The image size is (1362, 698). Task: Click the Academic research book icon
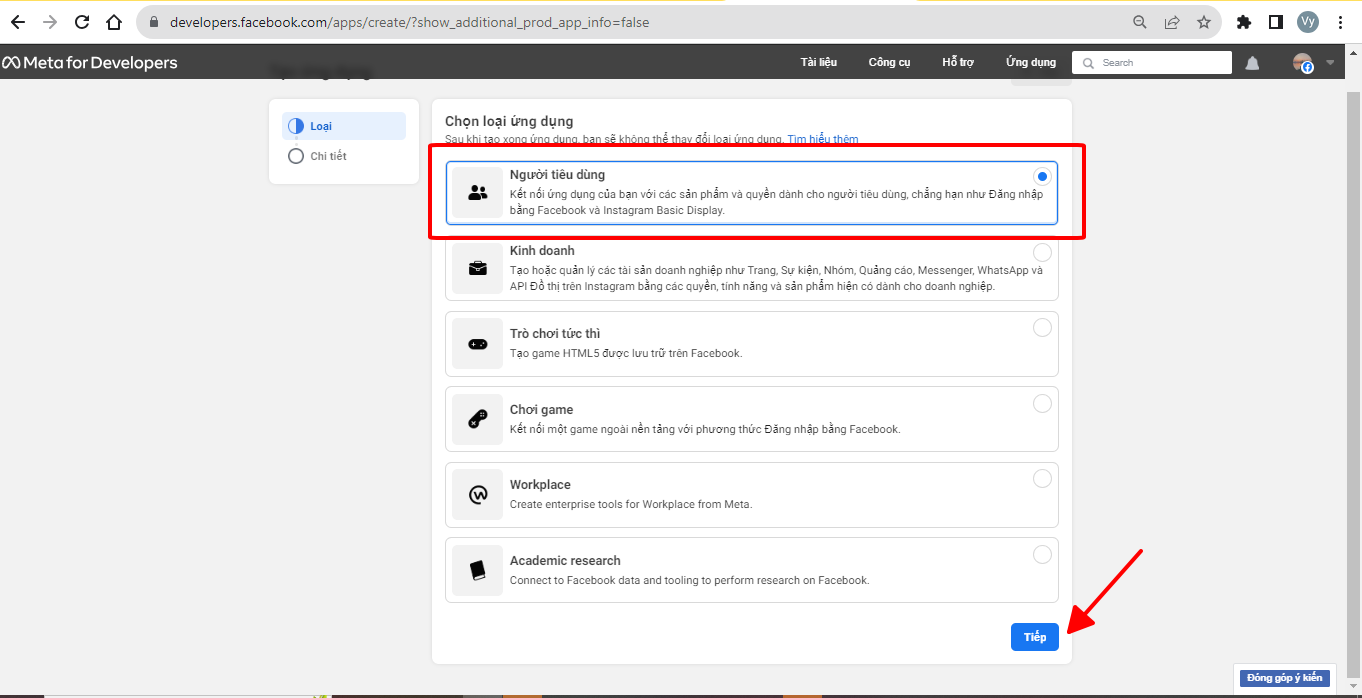click(x=477, y=570)
